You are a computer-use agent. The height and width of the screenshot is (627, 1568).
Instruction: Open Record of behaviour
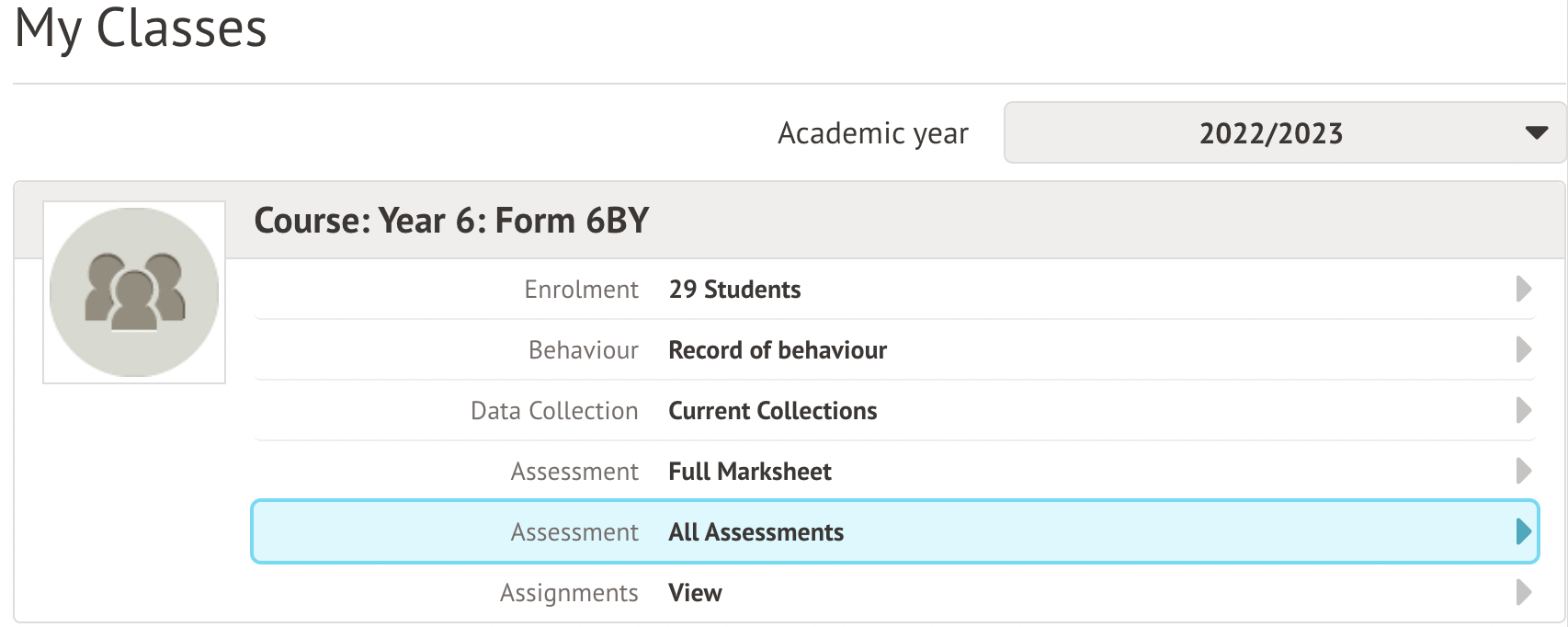(777, 350)
